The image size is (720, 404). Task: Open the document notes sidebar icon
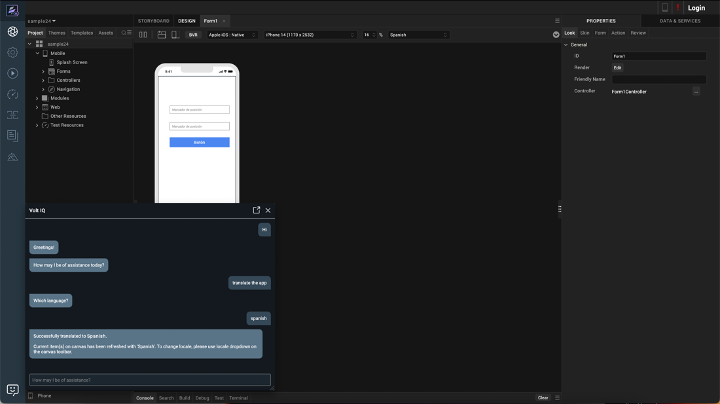(12, 135)
